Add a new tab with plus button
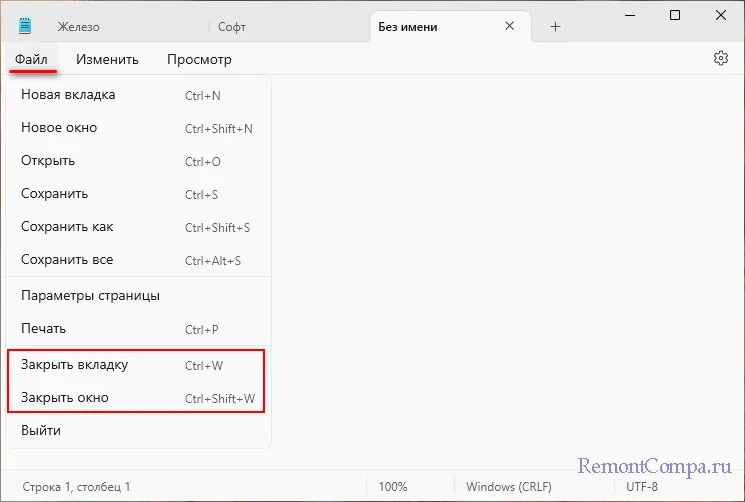Viewport: 745px width, 502px height. pos(556,27)
